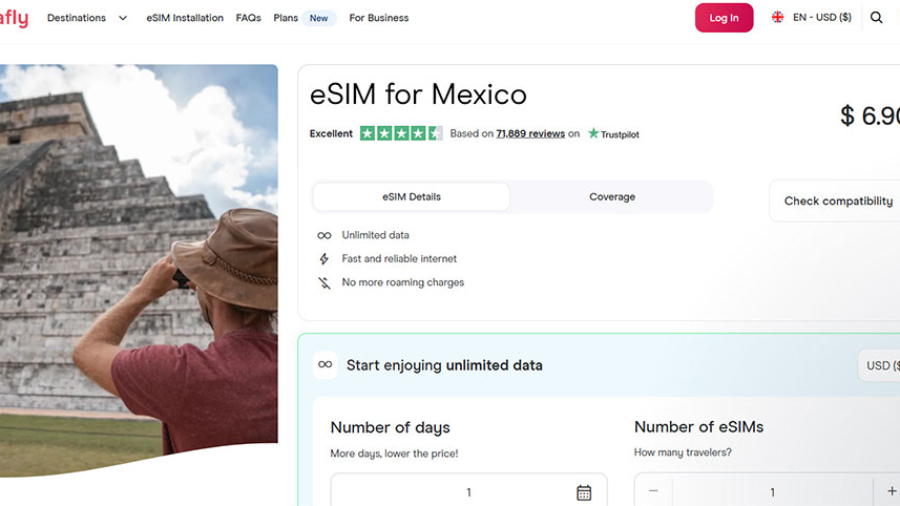Open For Business page
Screen dimensions: 900x506
click(379, 18)
